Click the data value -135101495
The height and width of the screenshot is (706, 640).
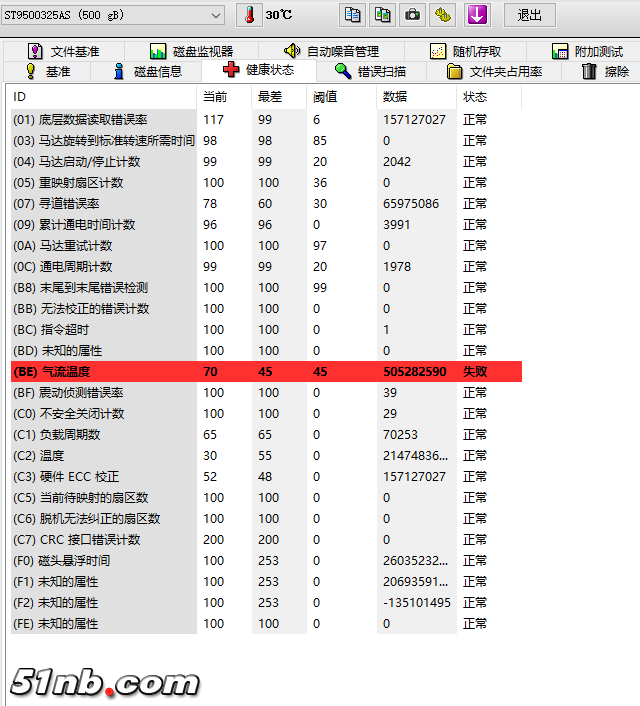pyautogui.click(x=417, y=603)
